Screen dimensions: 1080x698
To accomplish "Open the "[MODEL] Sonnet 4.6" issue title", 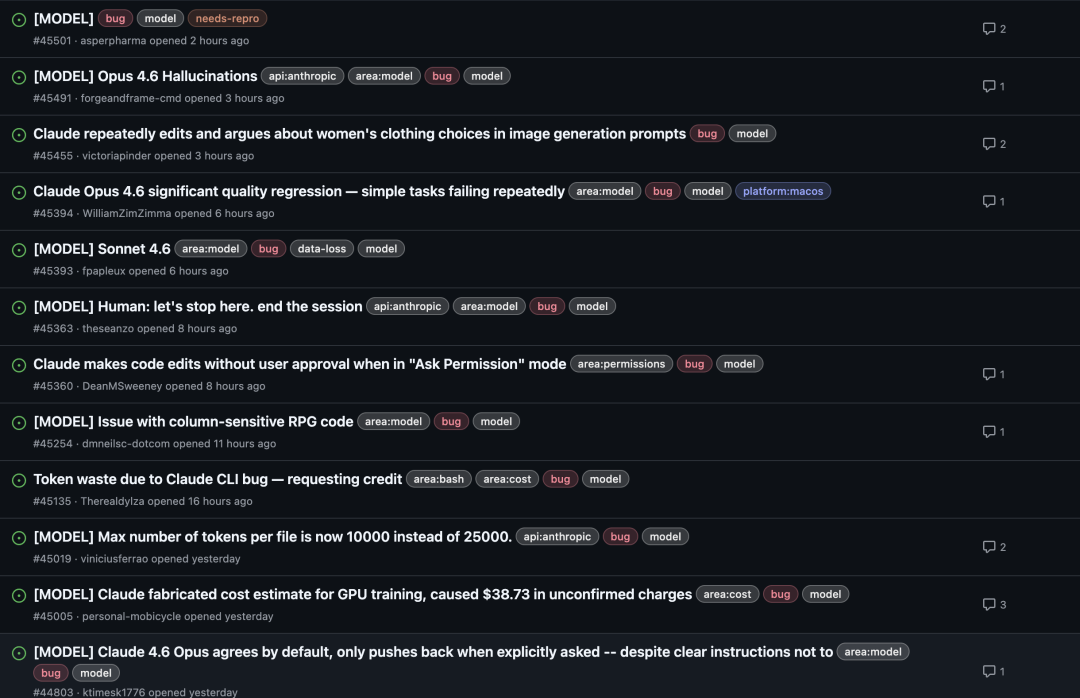I will [x=102, y=249].
